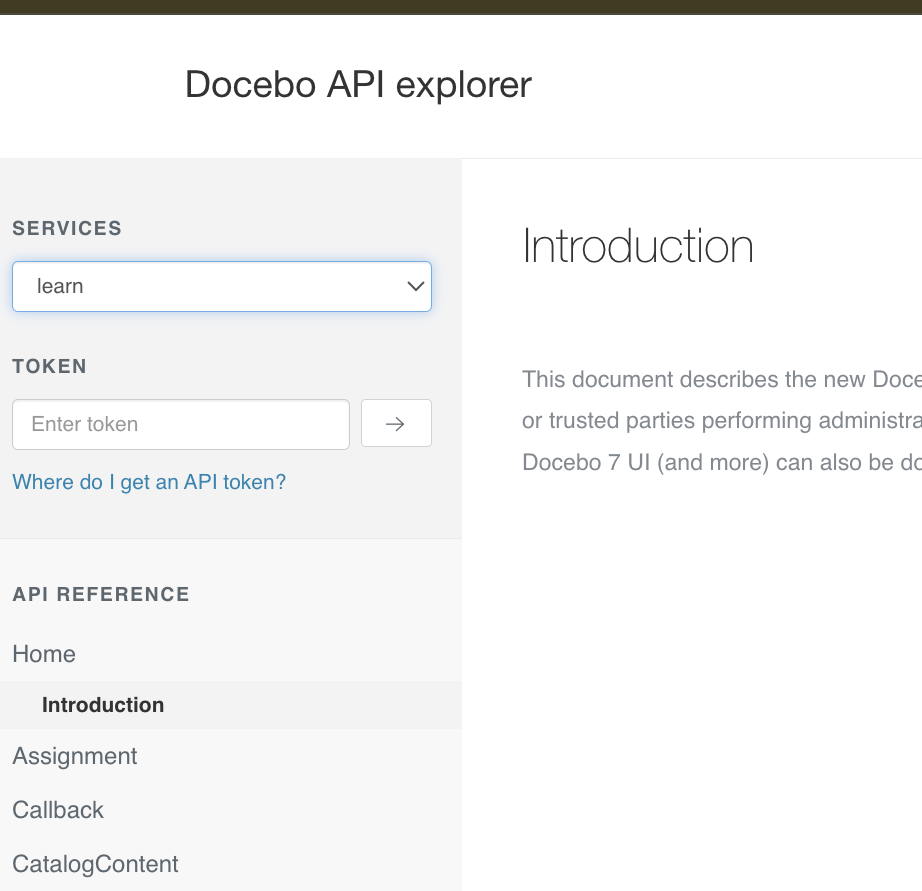922x891 pixels.
Task: Click the Docebo API explorer title
Action: 358,85
